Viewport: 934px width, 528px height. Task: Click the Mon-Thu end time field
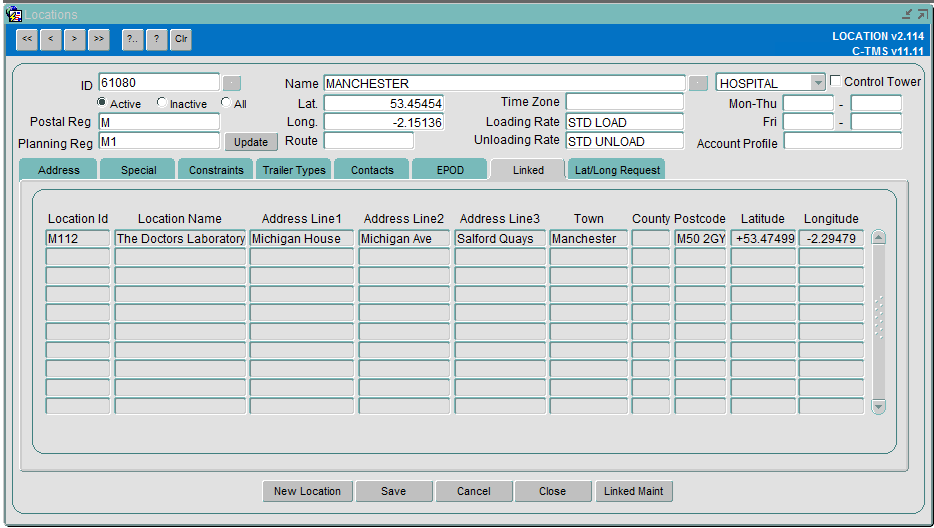tap(876, 103)
